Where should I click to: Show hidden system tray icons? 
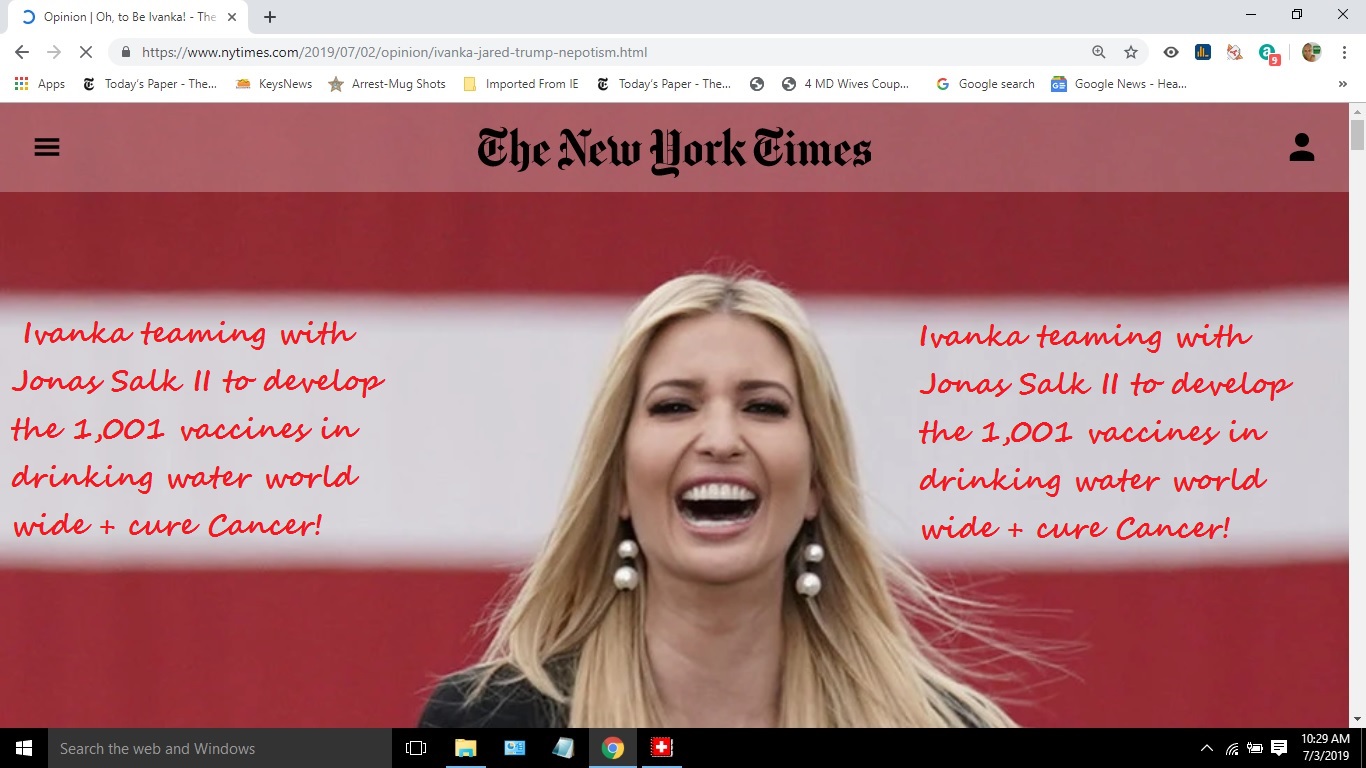tap(1207, 748)
